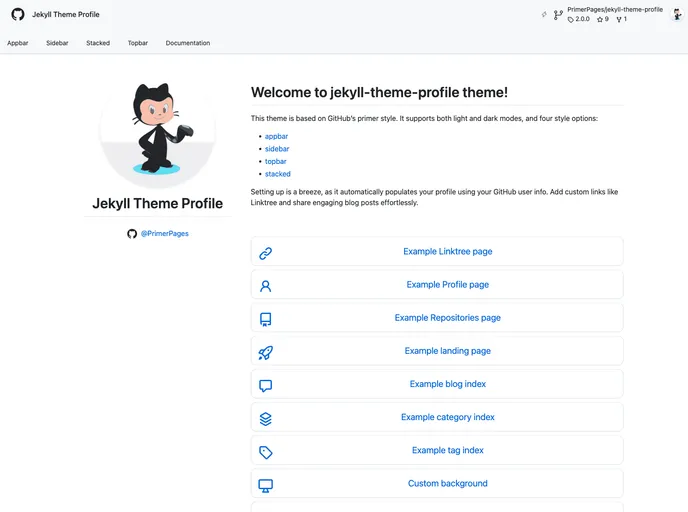688x512 pixels.
Task: Click the git branch repository icon
Action: [x=558, y=15]
